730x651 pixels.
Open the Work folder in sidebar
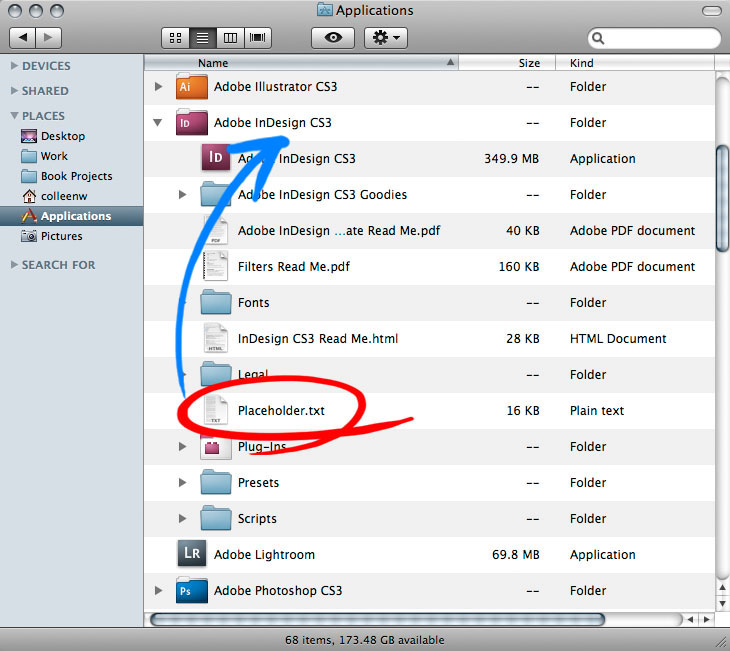(x=54, y=156)
